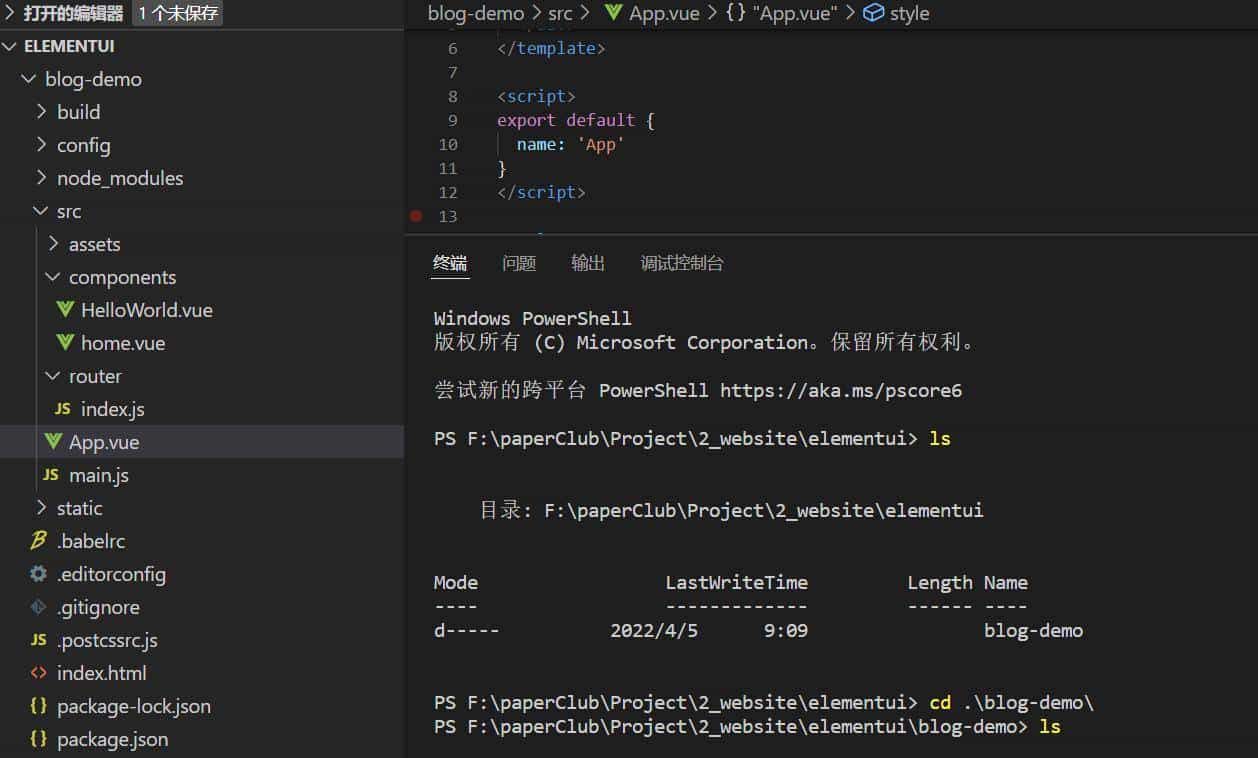Click the style breadcrumb segment

pos(908,13)
